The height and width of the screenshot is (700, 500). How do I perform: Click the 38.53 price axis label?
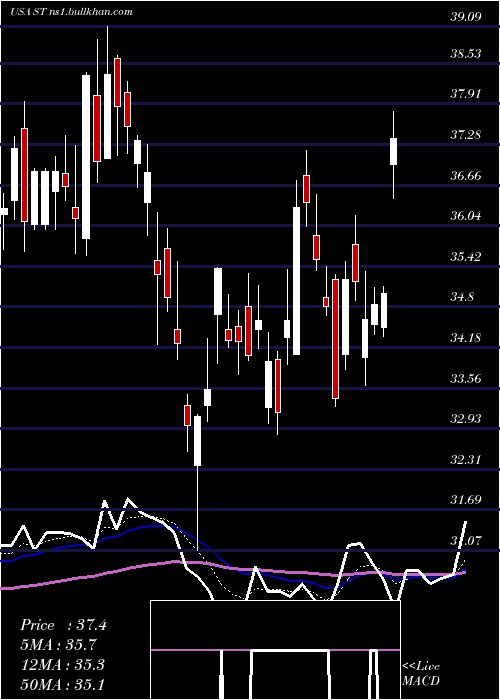coord(466,54)
